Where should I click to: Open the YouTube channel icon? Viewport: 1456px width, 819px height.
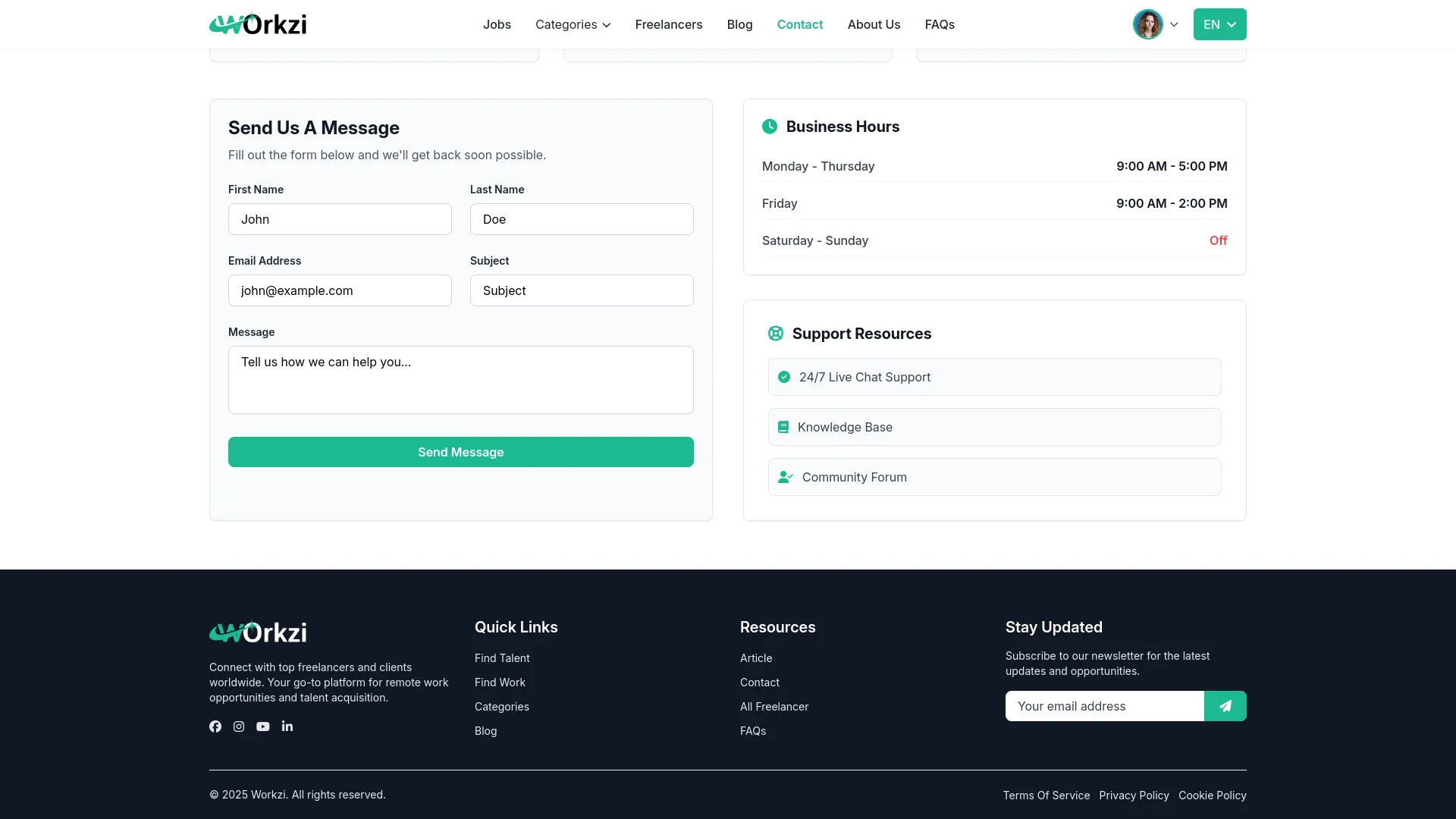point(263,726)
